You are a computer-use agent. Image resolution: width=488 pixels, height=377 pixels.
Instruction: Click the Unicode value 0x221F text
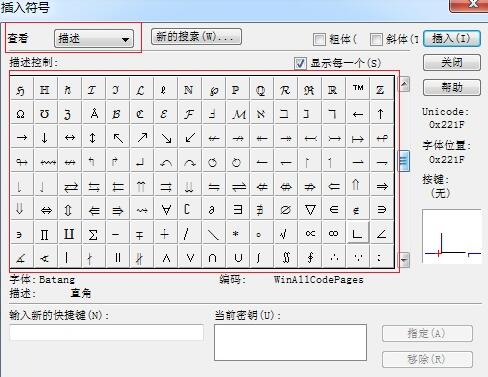point(447,125)
